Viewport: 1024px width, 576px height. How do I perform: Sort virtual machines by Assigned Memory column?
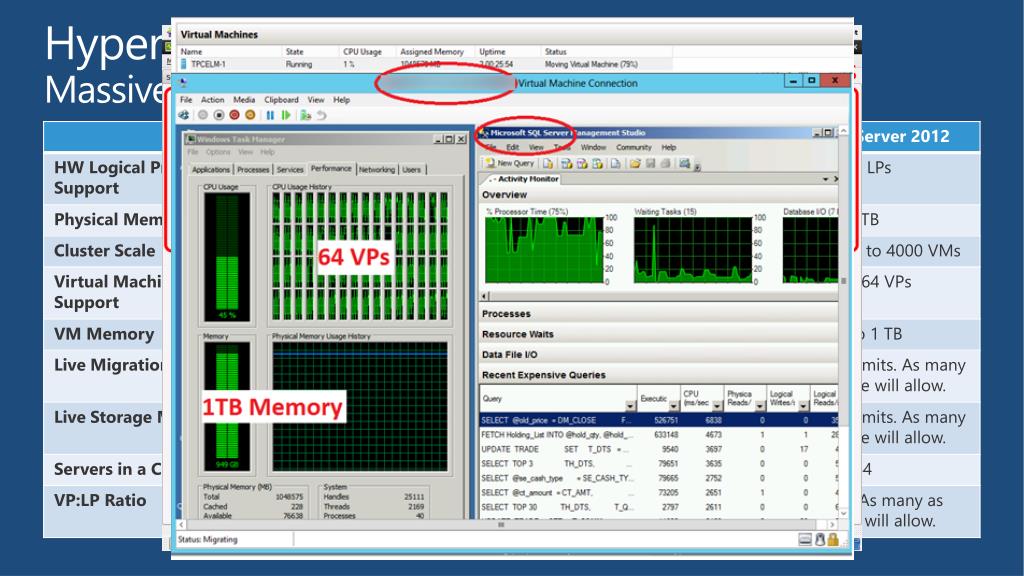(432, 52)
